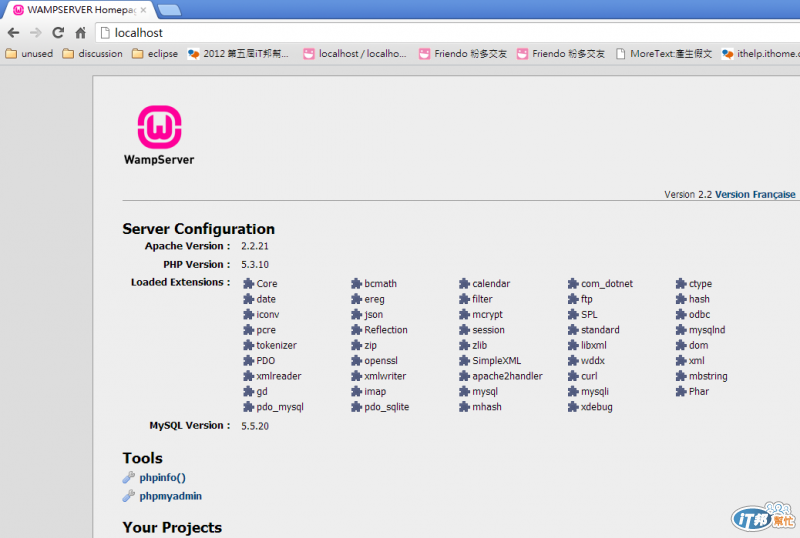This screenshot has height=538, width=800.
Task: Open the browser home button
Action: (x=81, y=33)
